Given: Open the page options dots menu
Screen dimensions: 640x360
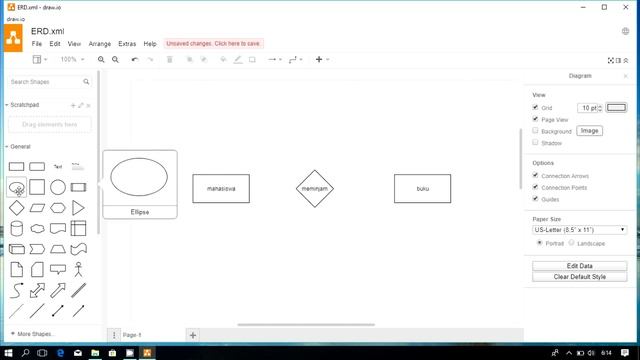Looking at the screenshot, I should click(x=114, y=335).
